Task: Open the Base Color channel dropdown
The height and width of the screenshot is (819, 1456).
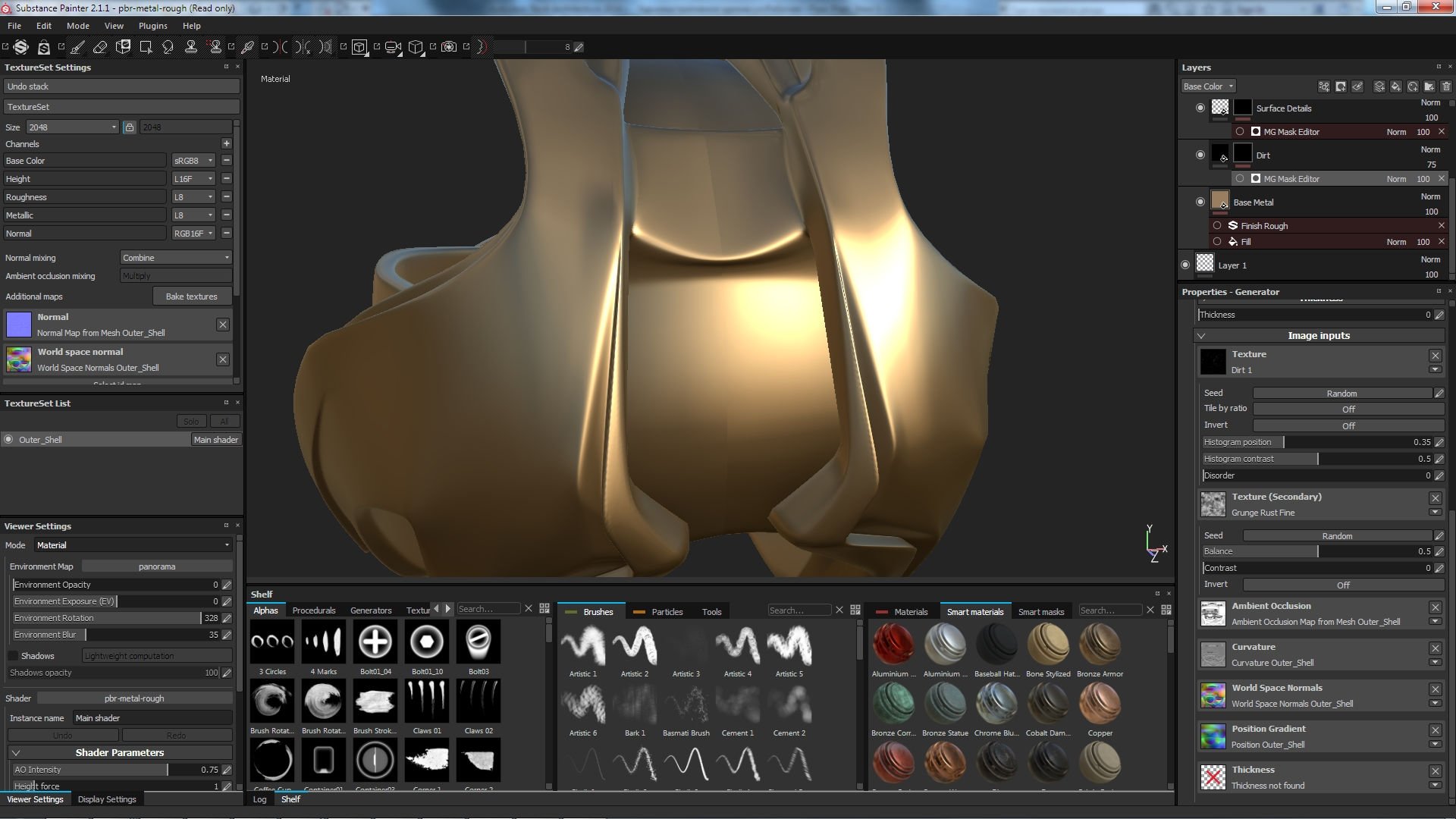Action: 1209,86
